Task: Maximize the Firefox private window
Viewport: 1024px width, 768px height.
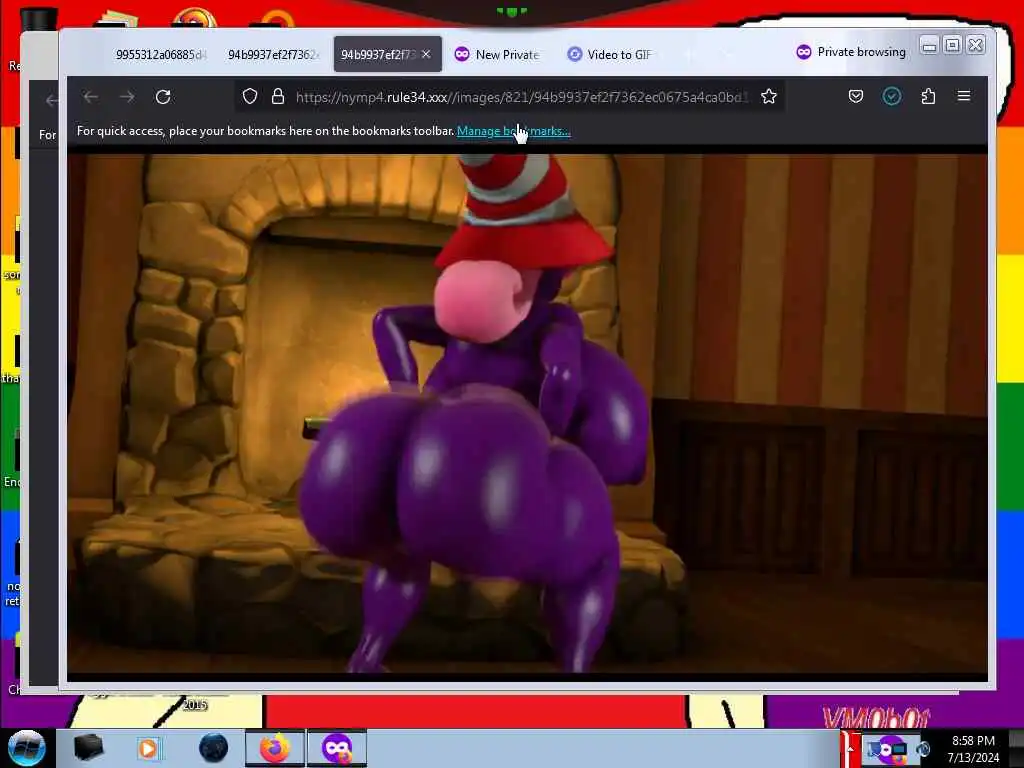Action: click(x=952, y=45)
